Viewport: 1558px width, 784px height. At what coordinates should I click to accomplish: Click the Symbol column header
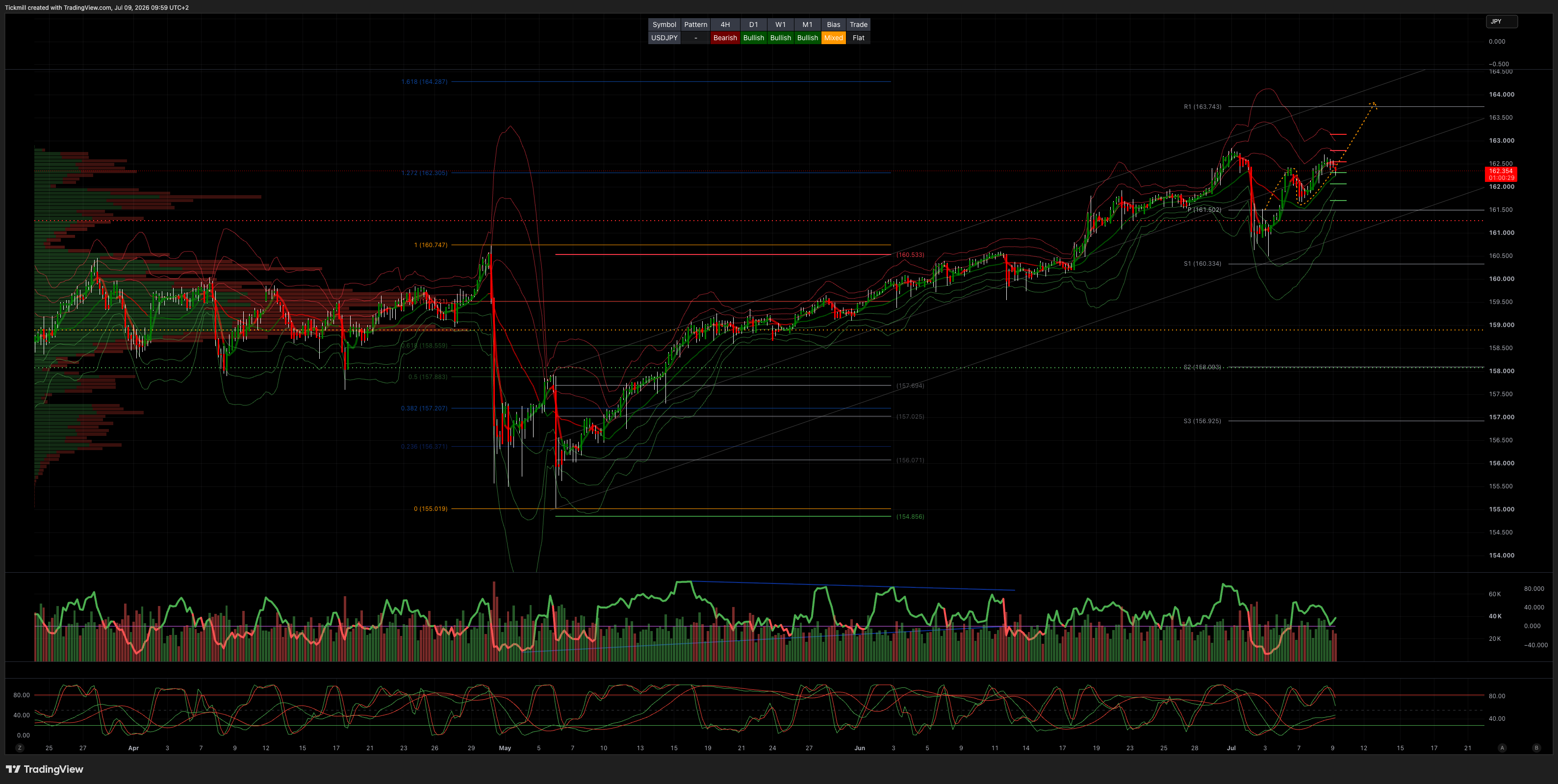point(664,25)
